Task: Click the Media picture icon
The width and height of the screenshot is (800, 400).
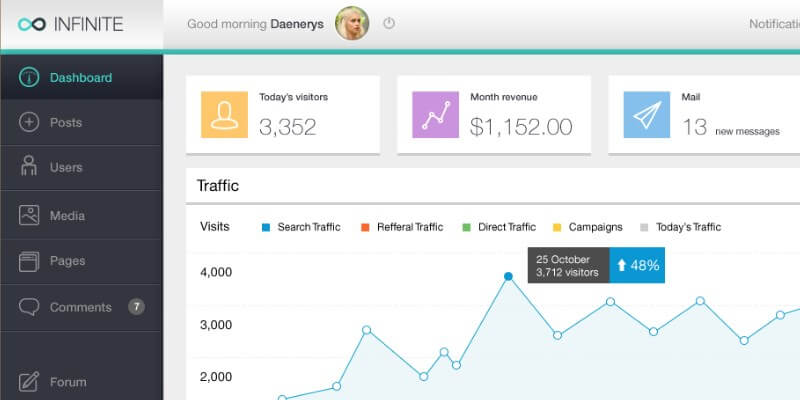Action: [x=29, y=215]
